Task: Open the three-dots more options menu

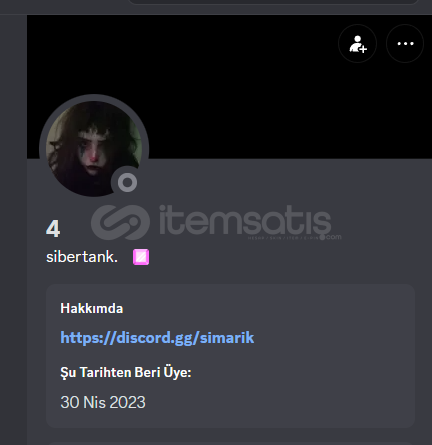Action: tap(405, 44)
